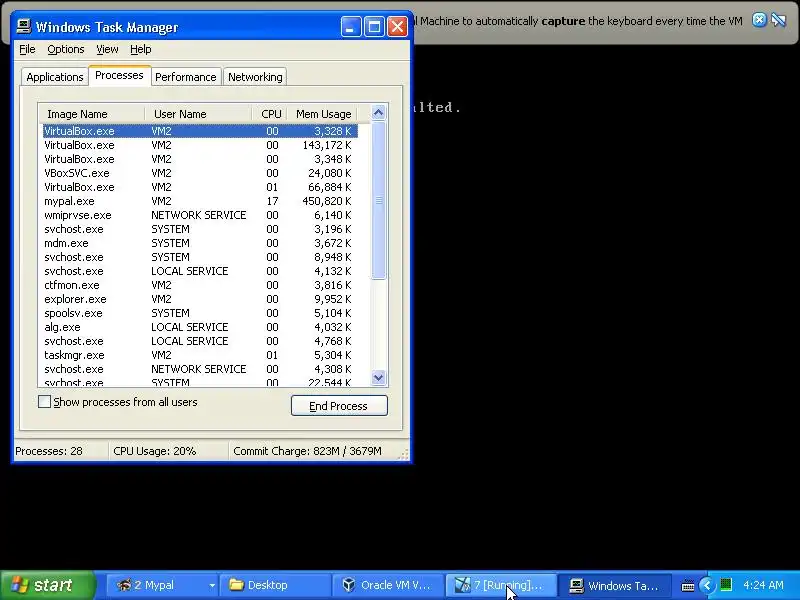Open the Help menu
Image resolution: width=800 pixels, height=600 pixels.
[140, 49]
